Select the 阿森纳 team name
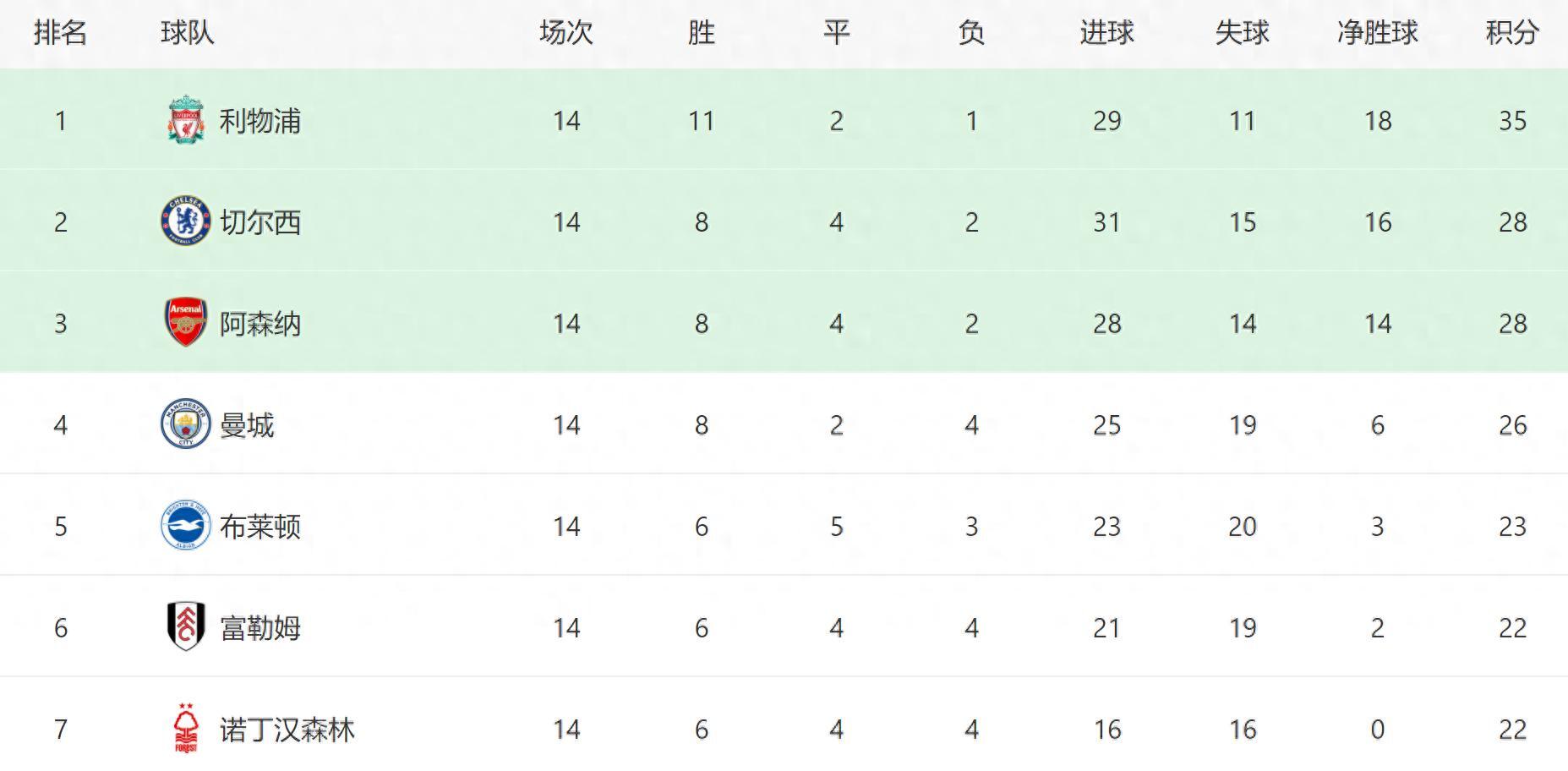The height and width of the screenshot is (771, 1568). (260, 324)
